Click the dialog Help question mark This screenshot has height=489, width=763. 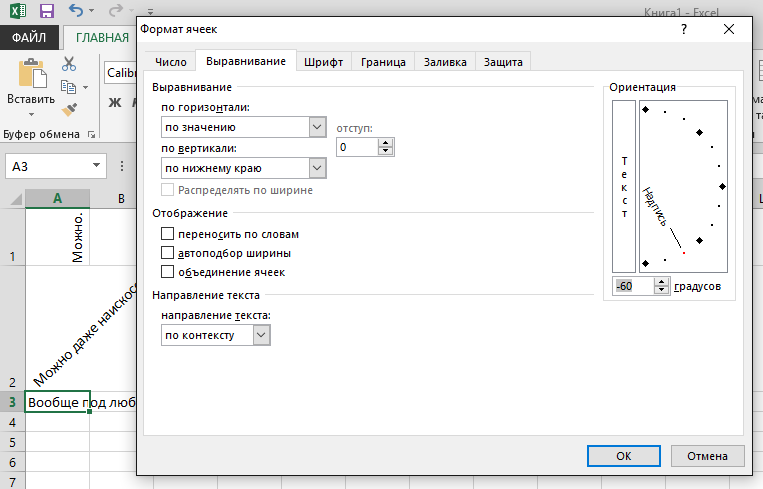click(x=684, y=29)
